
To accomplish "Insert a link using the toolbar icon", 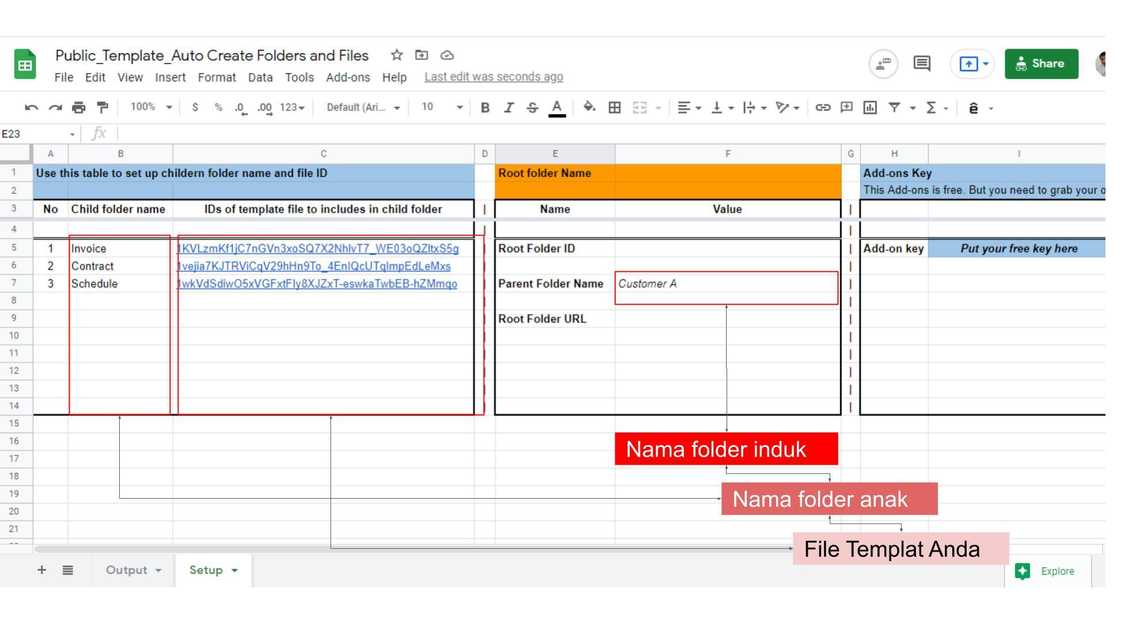I will click(822, 108).
